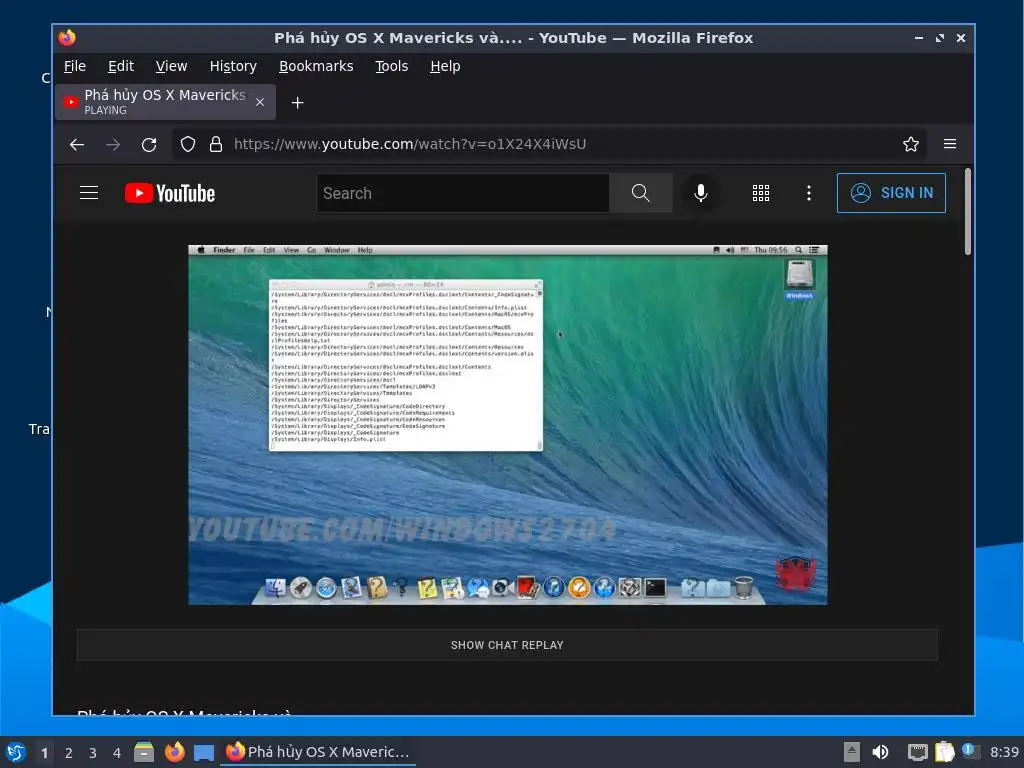Screen dimensions: 1024x768
Task: Open a new tab with plus button
Action: pos(297,103)
